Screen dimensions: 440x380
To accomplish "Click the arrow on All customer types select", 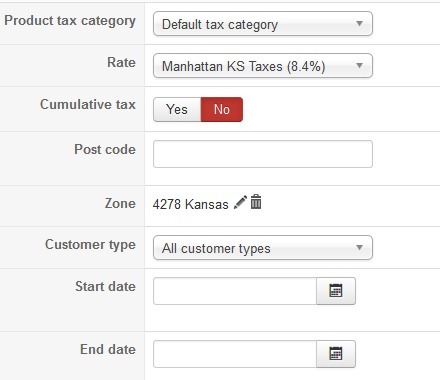I will coord(359,248).
